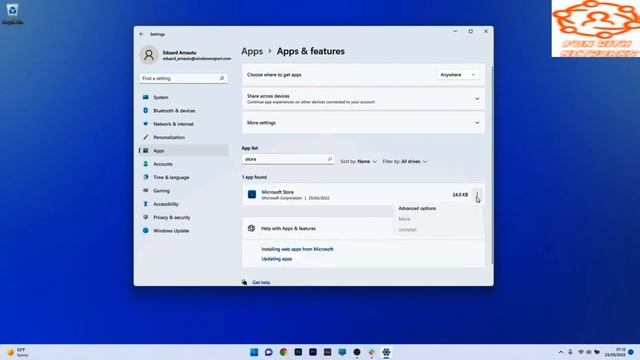Select Uninstall in the context menu
Screen dimensions: 640x360
click(407, 230)
